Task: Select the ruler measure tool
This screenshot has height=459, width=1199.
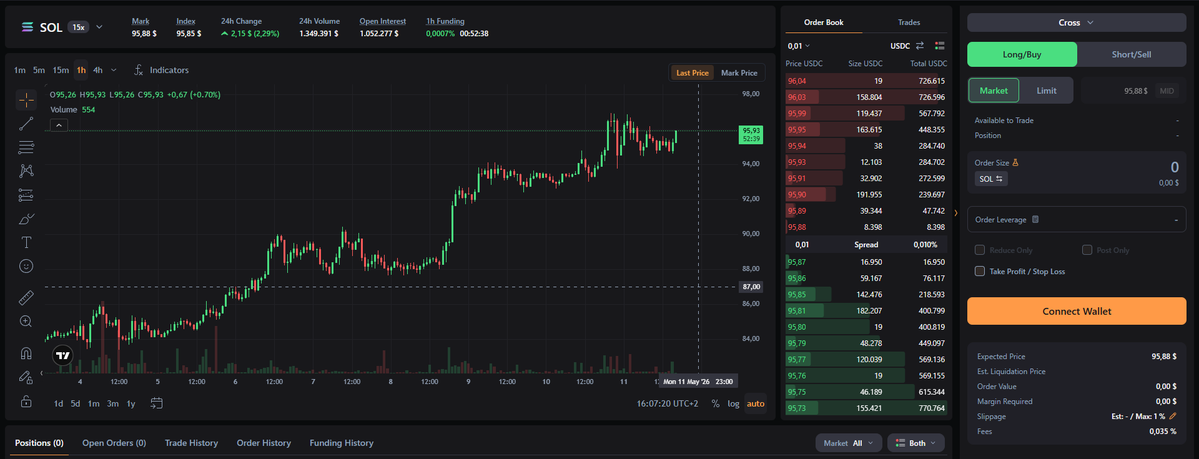Action: tap(26, 298)
